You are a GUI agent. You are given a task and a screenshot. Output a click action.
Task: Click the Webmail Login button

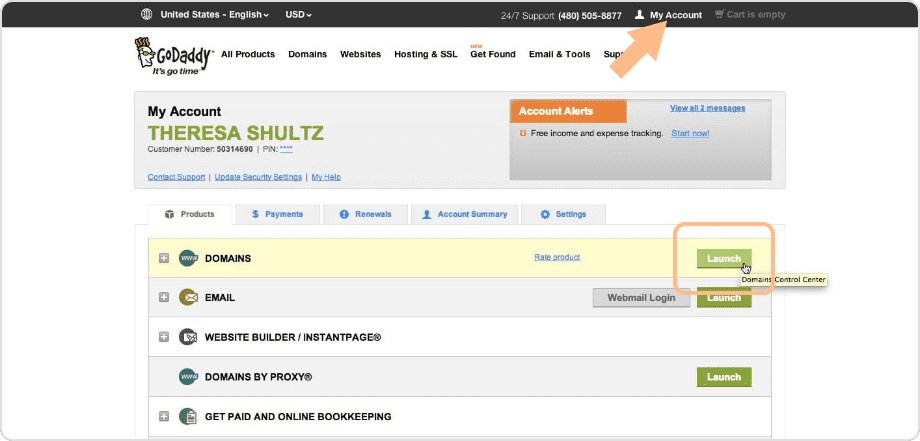tap(641, 297)
